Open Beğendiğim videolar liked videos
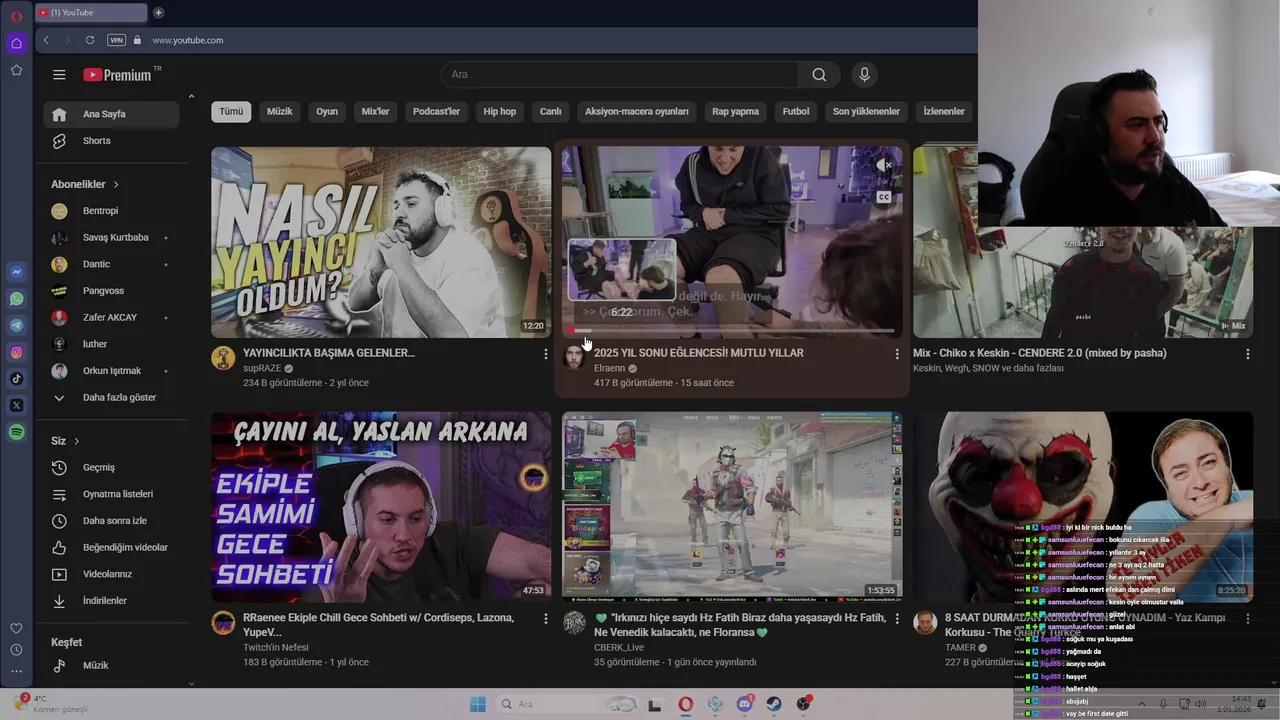 [x=111, y=547]
